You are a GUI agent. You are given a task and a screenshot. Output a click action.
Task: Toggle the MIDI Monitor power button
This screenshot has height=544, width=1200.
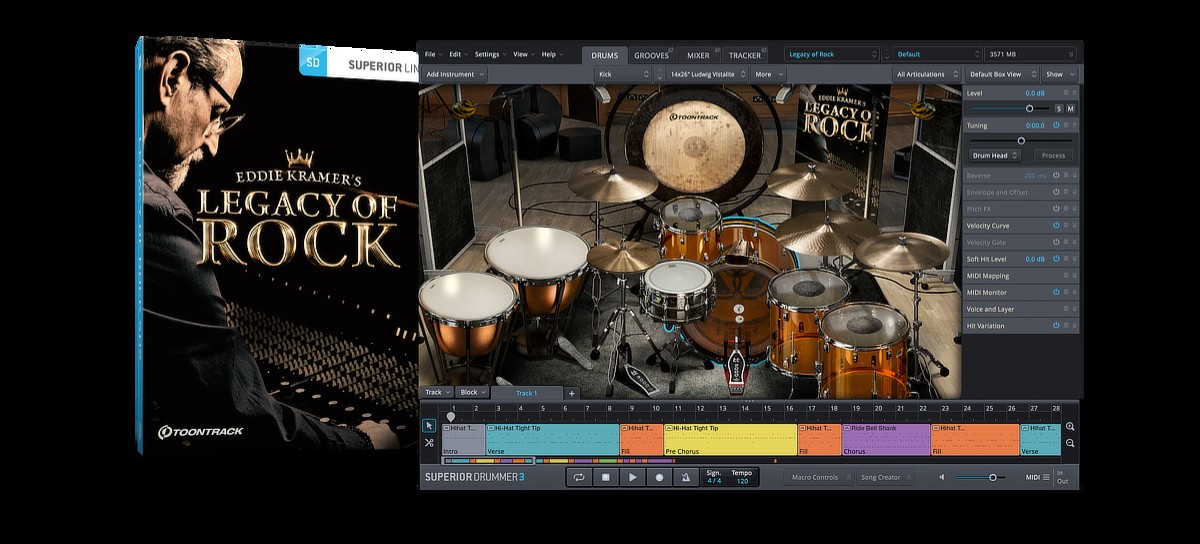[1056, 292]
